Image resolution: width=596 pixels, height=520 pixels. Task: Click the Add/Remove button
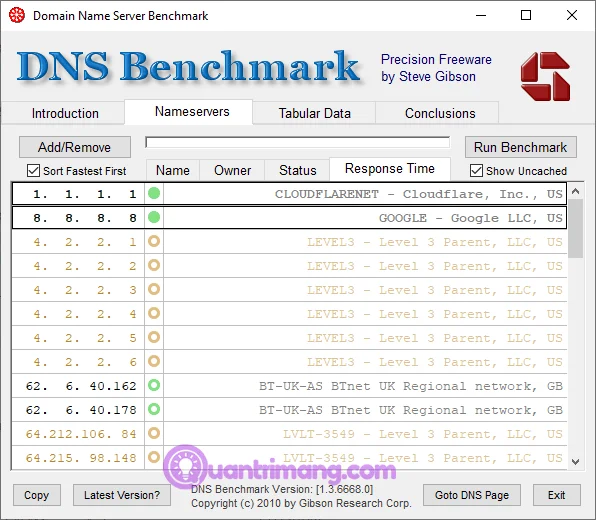point(75,147)
